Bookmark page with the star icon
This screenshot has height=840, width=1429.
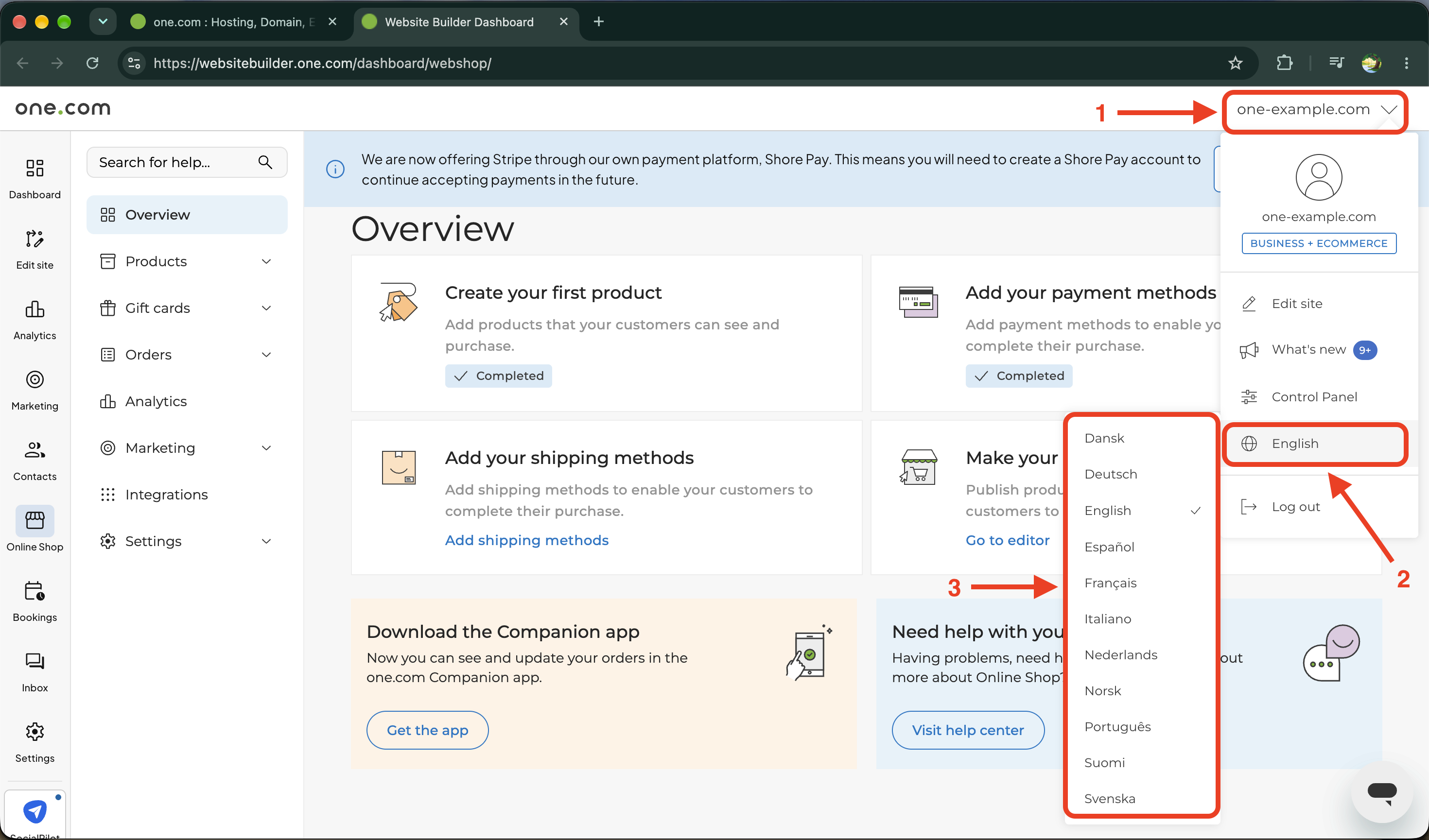pos(1235,63)
